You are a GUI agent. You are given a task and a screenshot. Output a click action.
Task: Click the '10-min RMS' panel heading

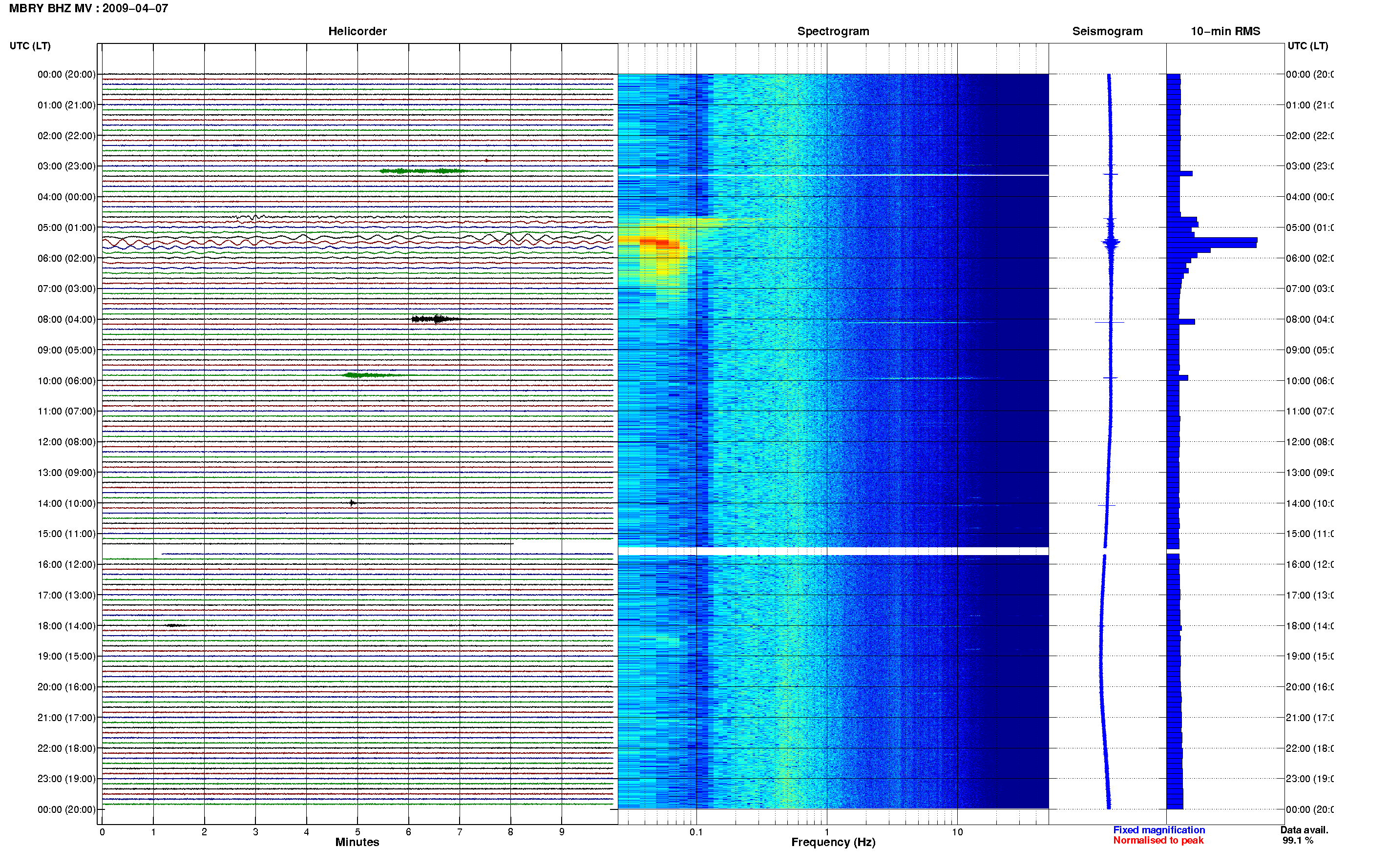click(1225, 31)
